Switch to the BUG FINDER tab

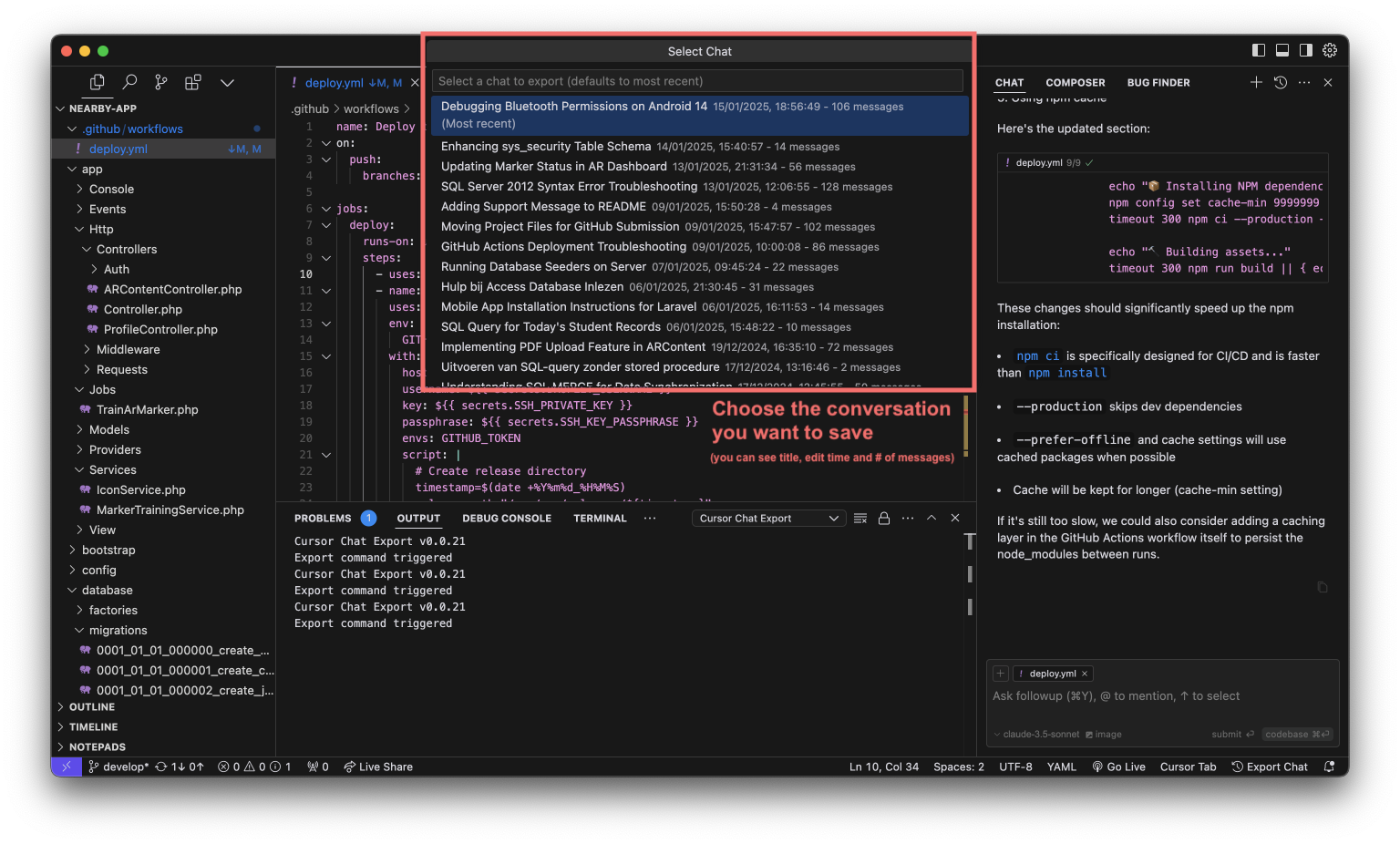click(1158, 83)
